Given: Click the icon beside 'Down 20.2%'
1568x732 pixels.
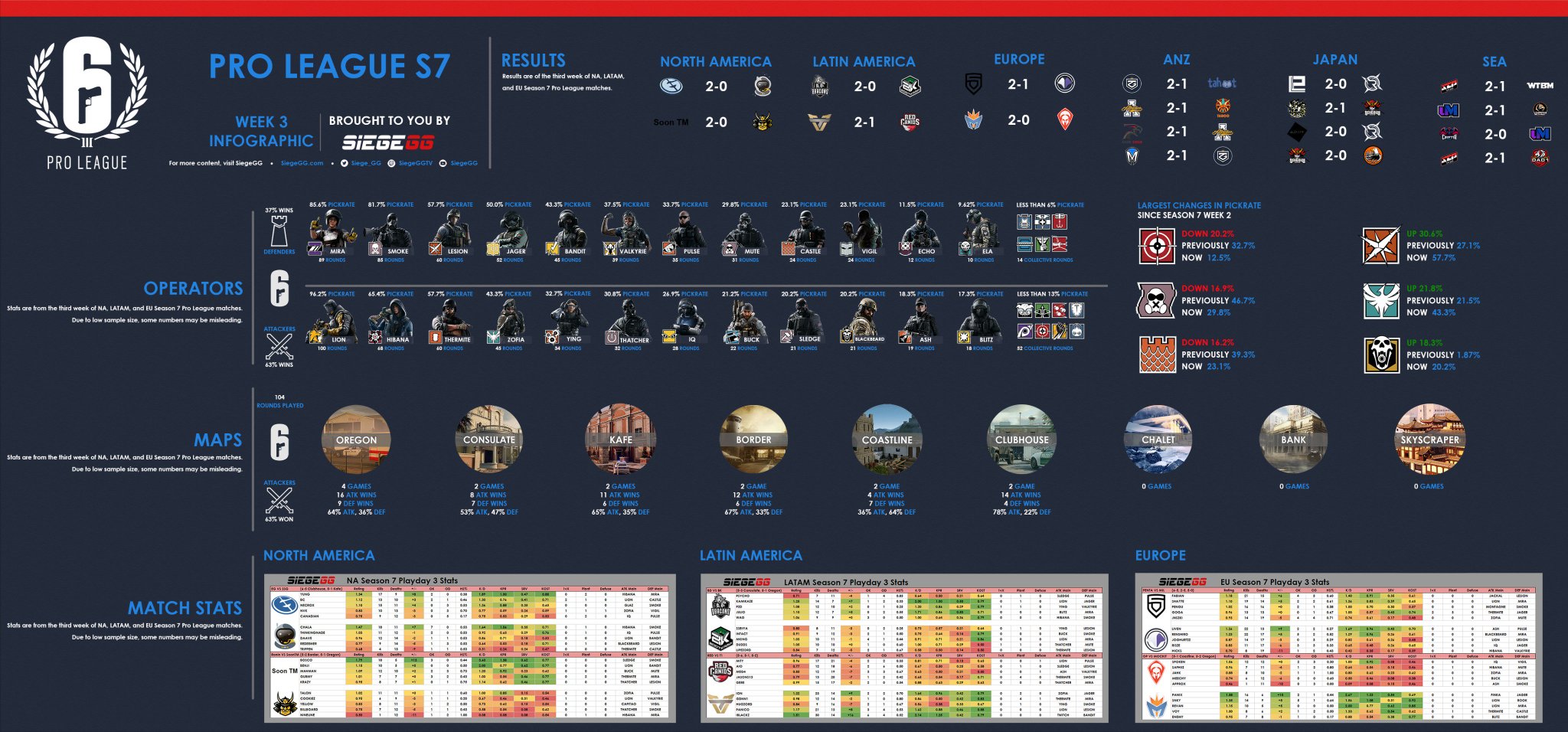Looking at the screenshot, I should point(1157,246).
